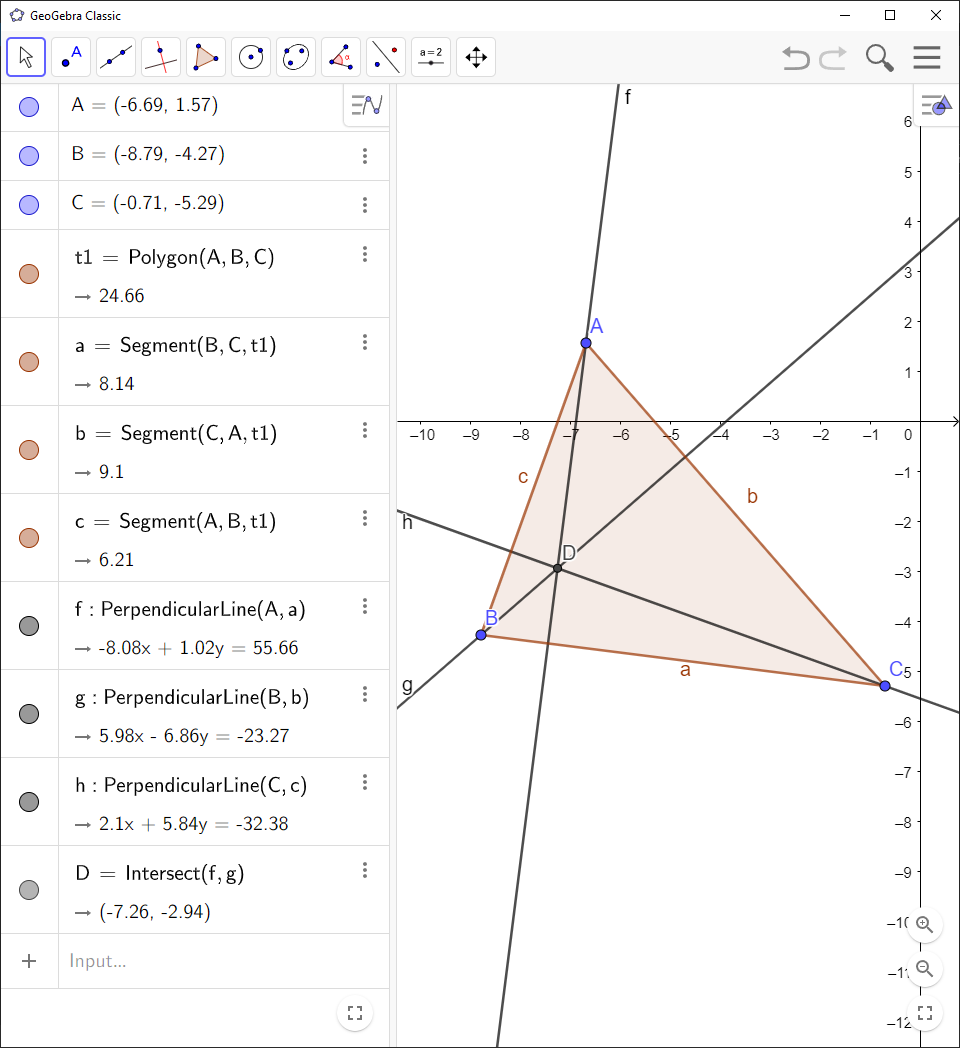Select the Point tool
Screen dimensions: 960x1048
coord(71,57)
